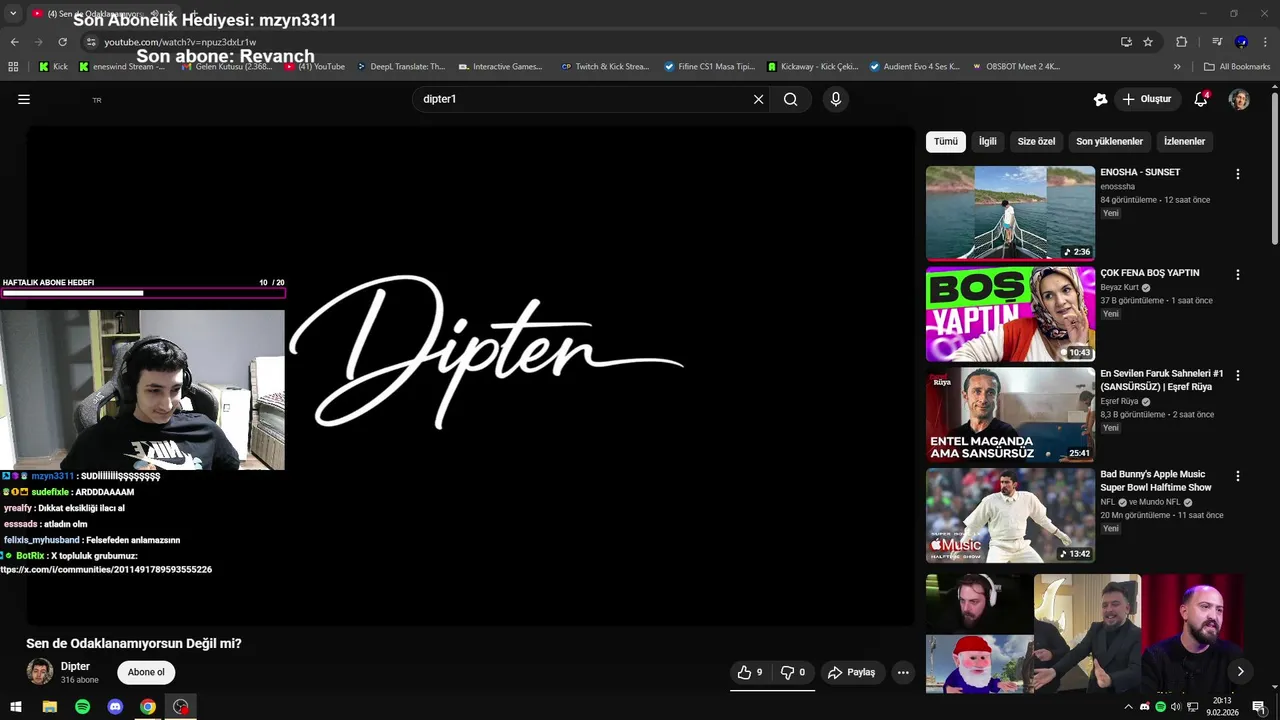The width and height of the screenshot is (1280, 720).
Task: Open Spotify from the taskbar
Action: tap(82, 707)
